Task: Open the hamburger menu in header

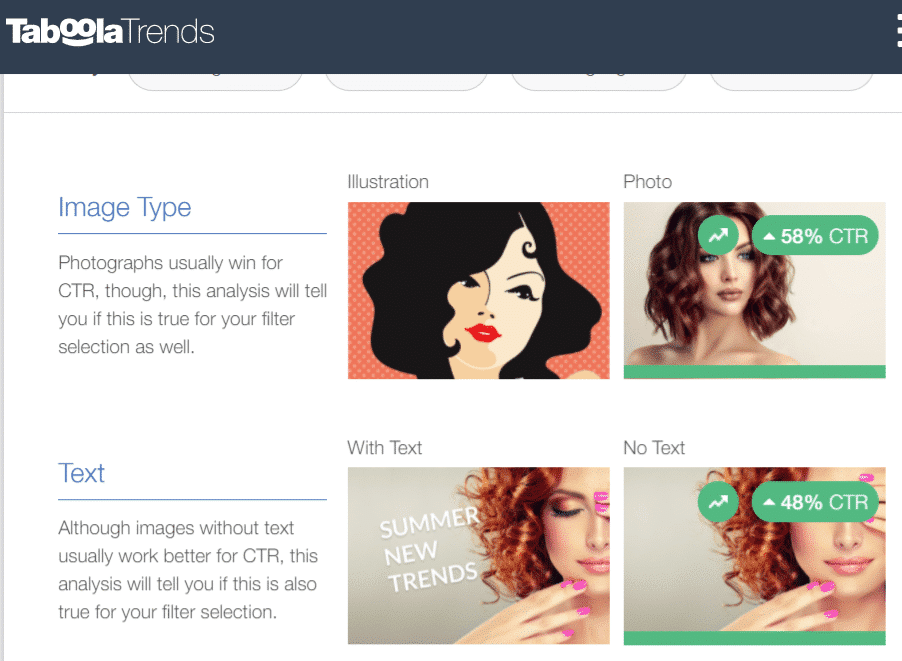Action: (899, 32)
